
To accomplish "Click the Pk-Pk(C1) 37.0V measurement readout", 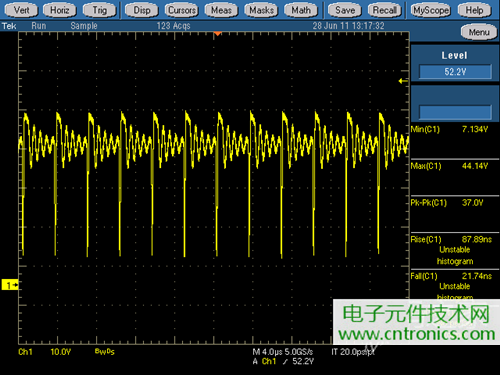I will (448, 203).
